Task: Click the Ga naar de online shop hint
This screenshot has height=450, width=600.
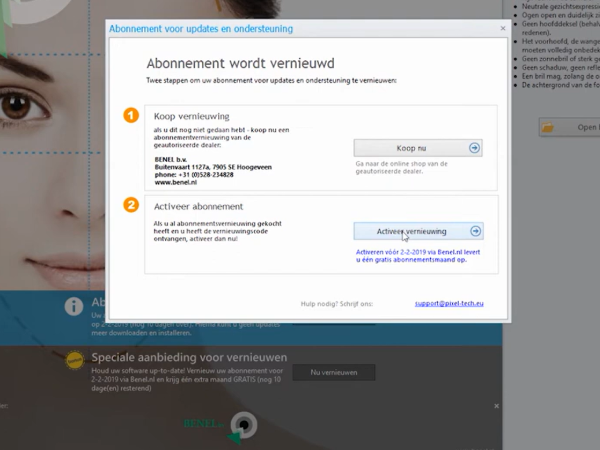Action: click(x=401, y=168)
